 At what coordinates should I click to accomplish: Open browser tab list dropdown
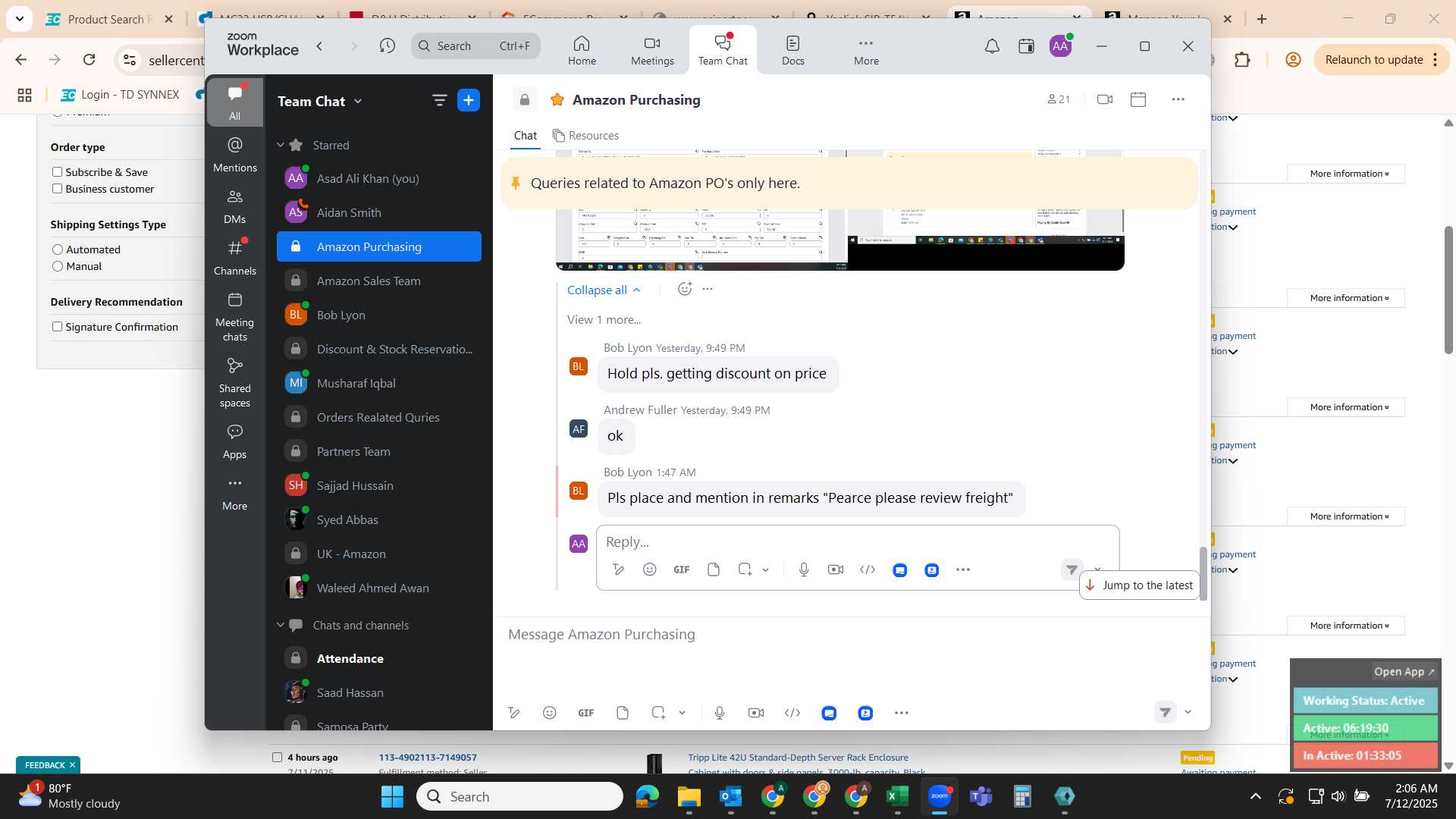point(19,18)
